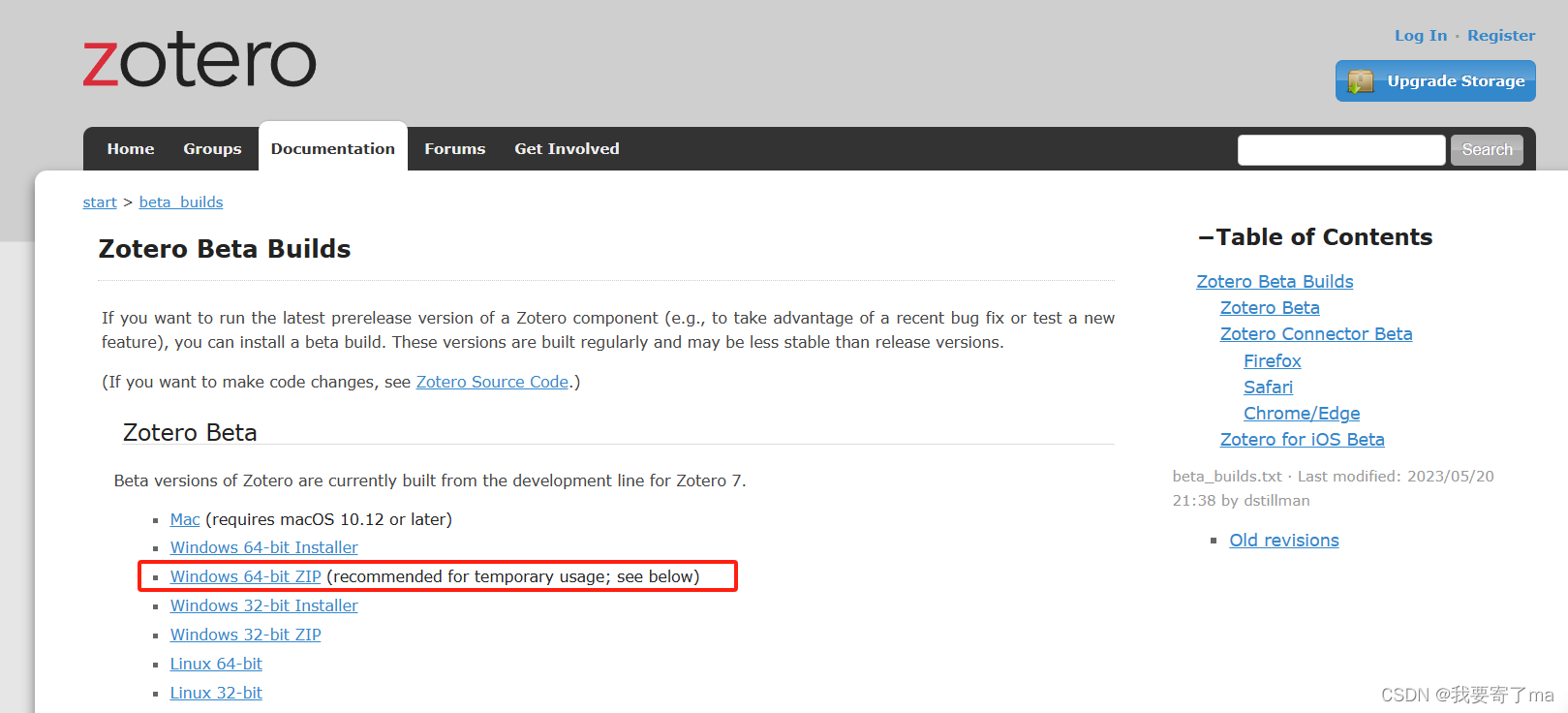Viewport: 1568px width, 713px height.
Task: Click the storage box icon on Upgrade Storage
Action: coord(1361,81)
